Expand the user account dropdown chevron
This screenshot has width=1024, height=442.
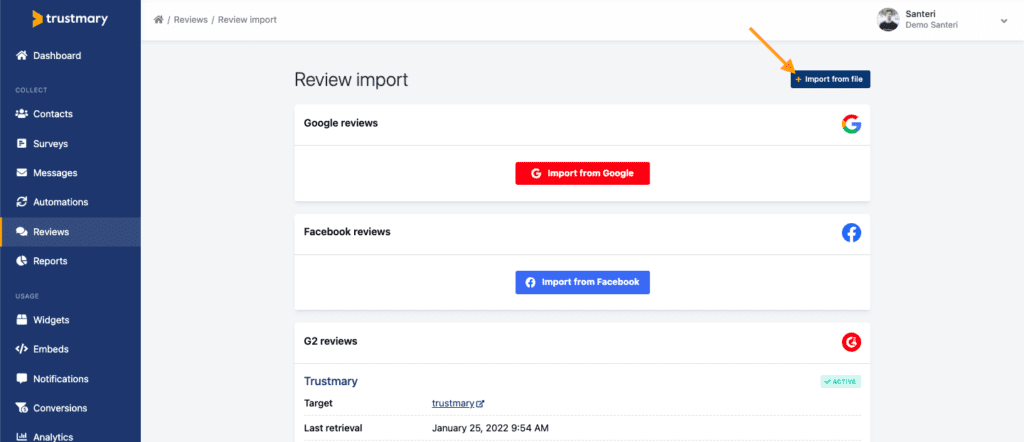(1004, 21)
